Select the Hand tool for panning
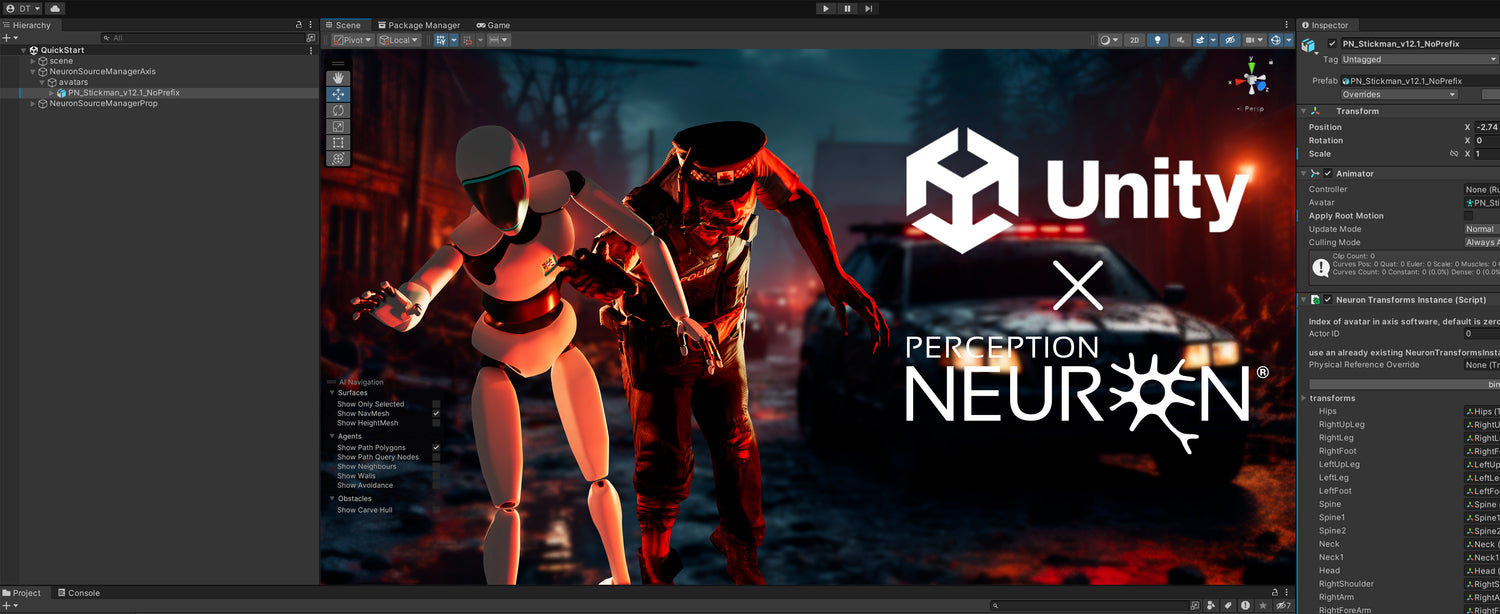1500x614 pixels. (338, 77)
